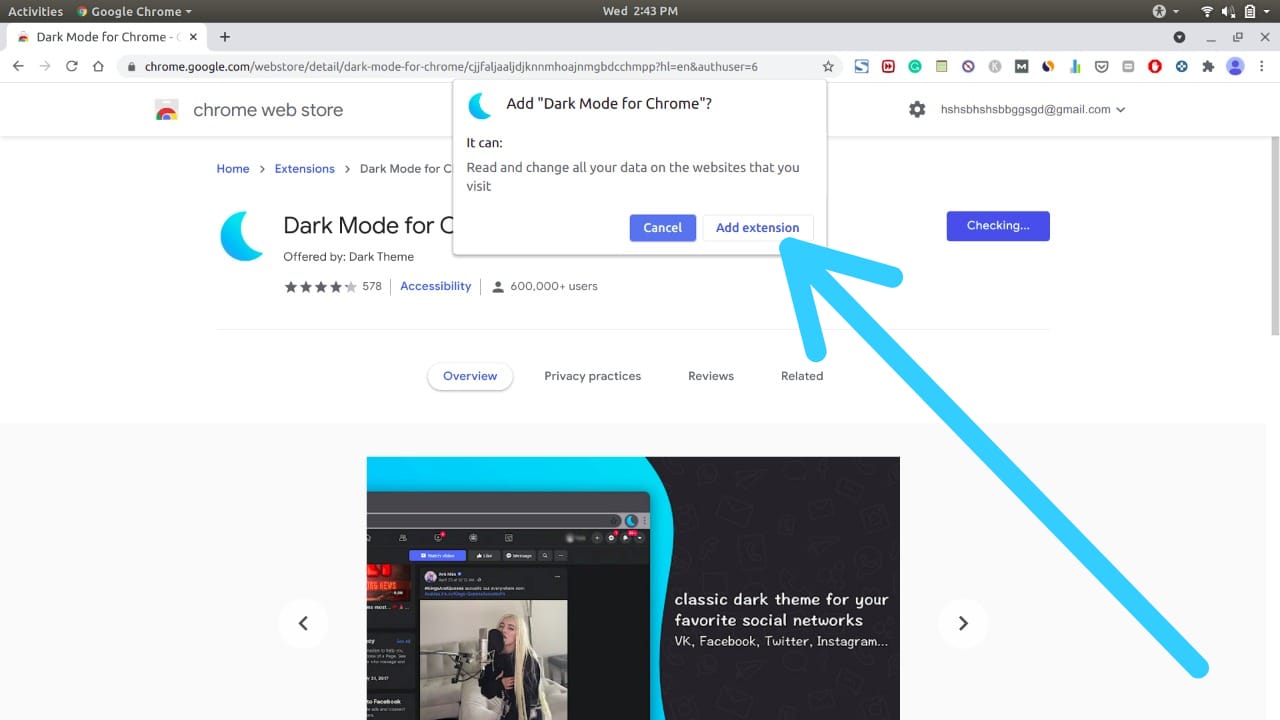The width and height of the screenshot is (1280, 720).
Task: Open the blue S extension icon
Action: pyautogui.click(x=861, y=66)
